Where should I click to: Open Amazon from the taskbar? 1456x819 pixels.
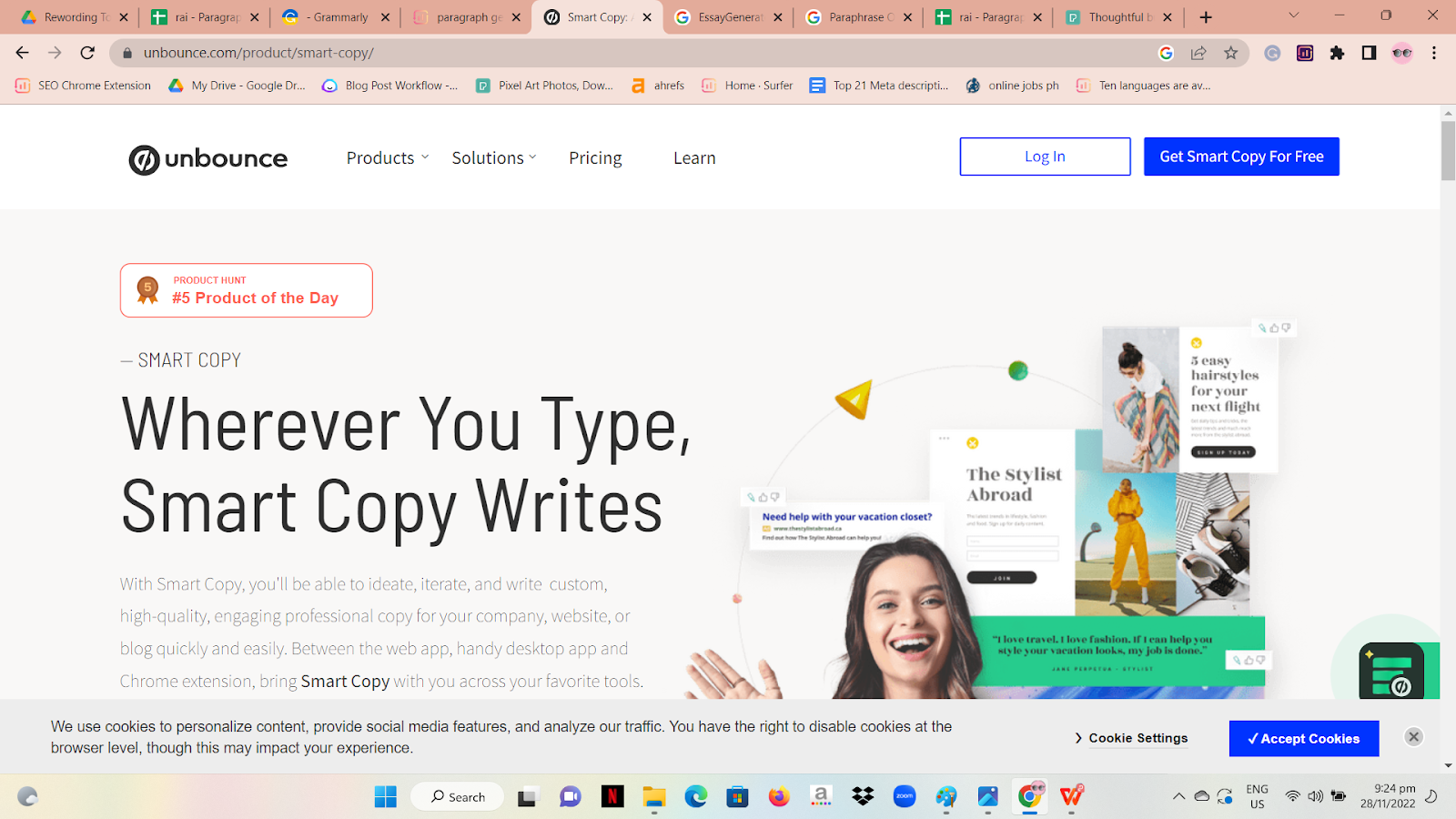tap(821, 797)
